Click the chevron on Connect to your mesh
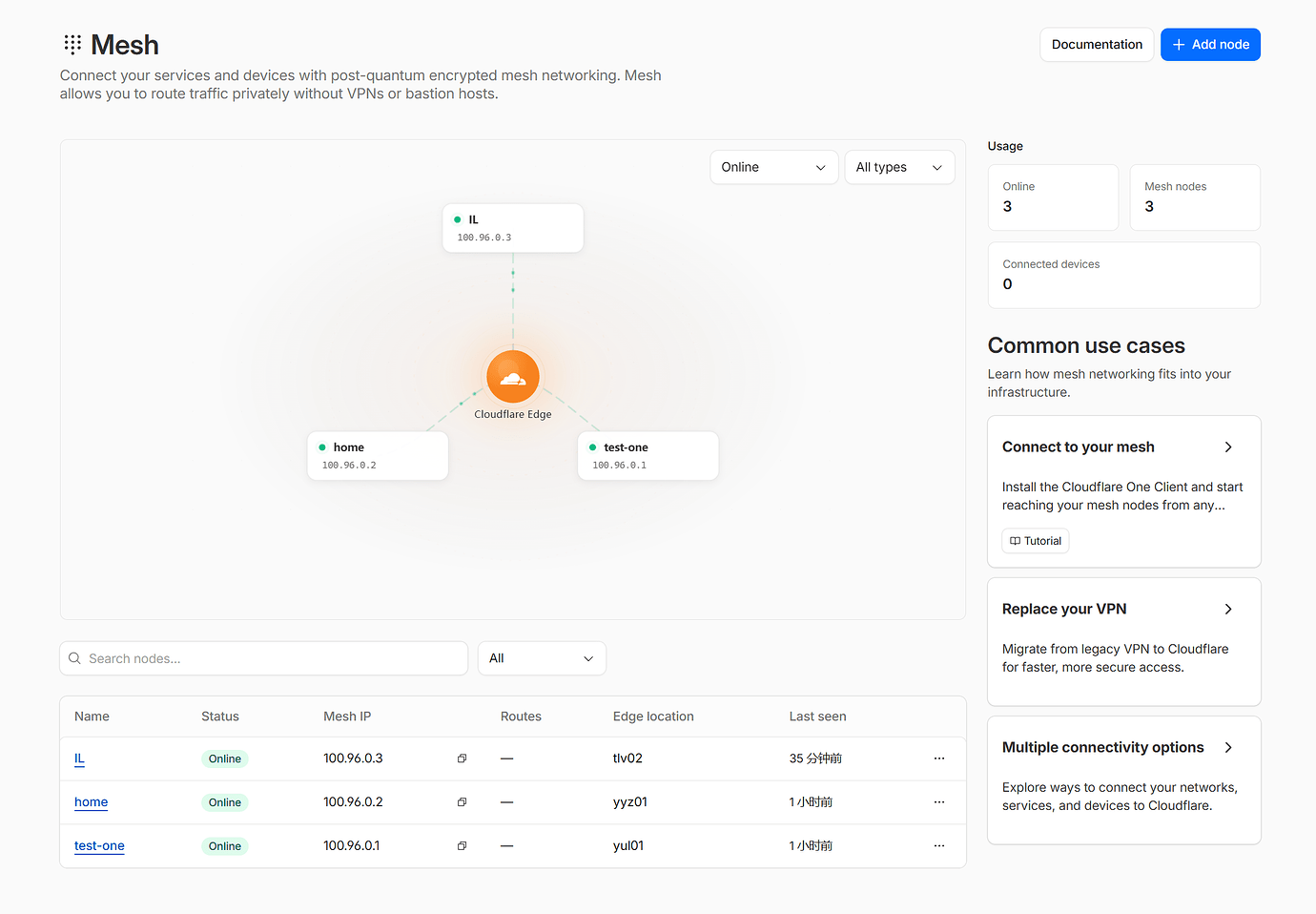The height and width of the screenshot is (914, 1316). [1228, 447]
